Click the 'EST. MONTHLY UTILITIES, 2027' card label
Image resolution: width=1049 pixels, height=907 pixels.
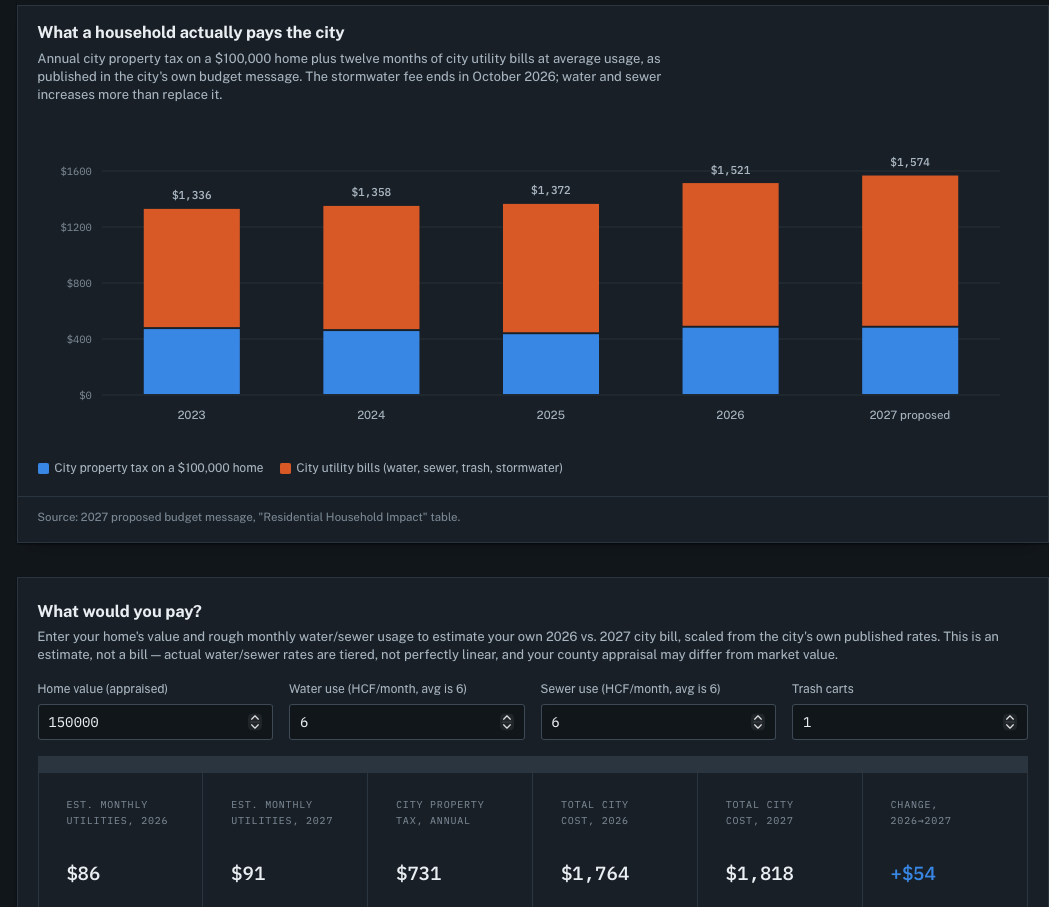point(282,813)
